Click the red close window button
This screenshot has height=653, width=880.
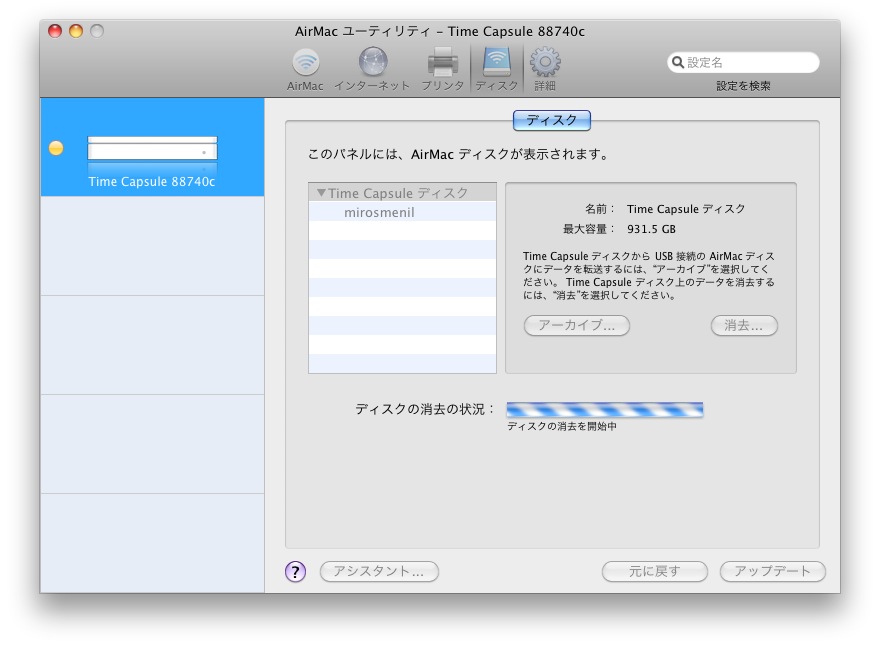point(55,31)
